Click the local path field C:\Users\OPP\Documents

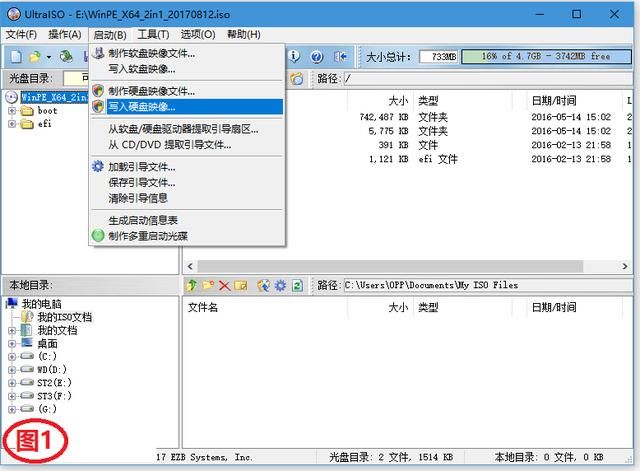tap(488, 285)
